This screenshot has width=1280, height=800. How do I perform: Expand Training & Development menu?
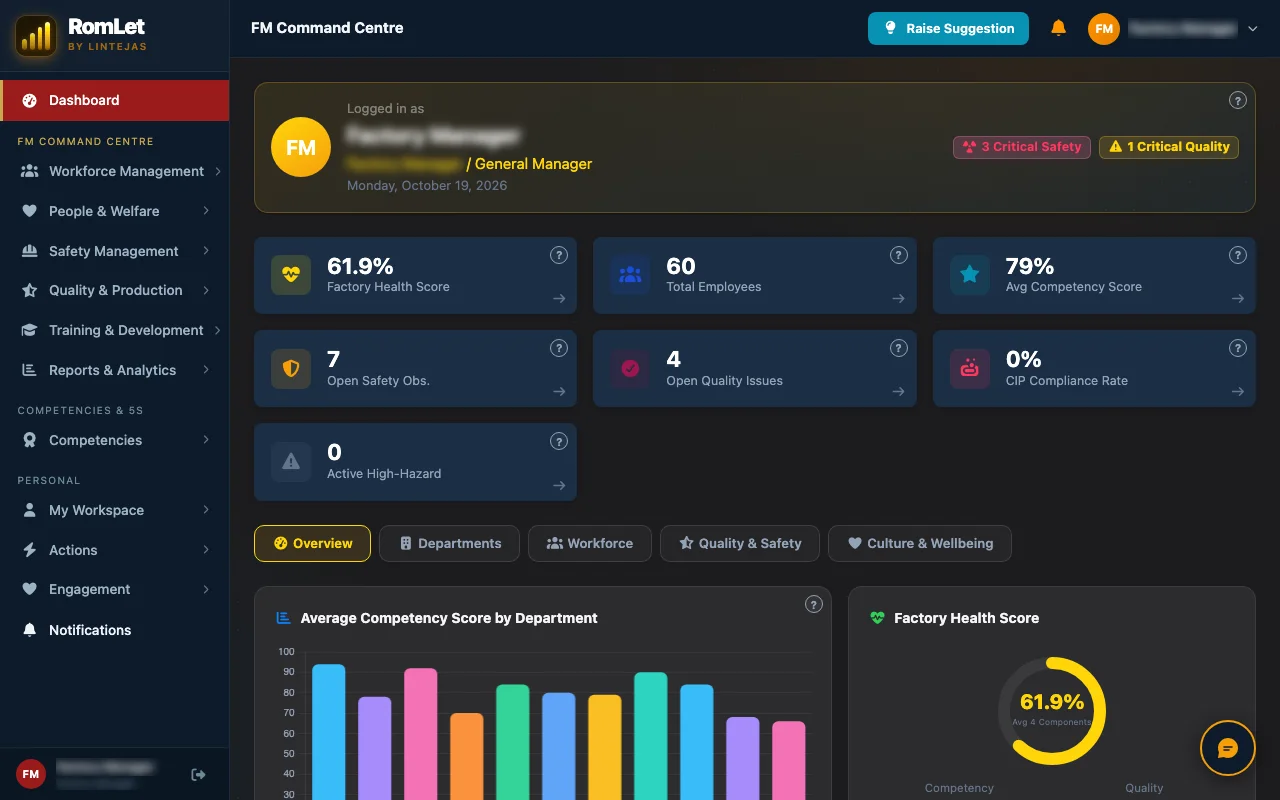[115, 330]
